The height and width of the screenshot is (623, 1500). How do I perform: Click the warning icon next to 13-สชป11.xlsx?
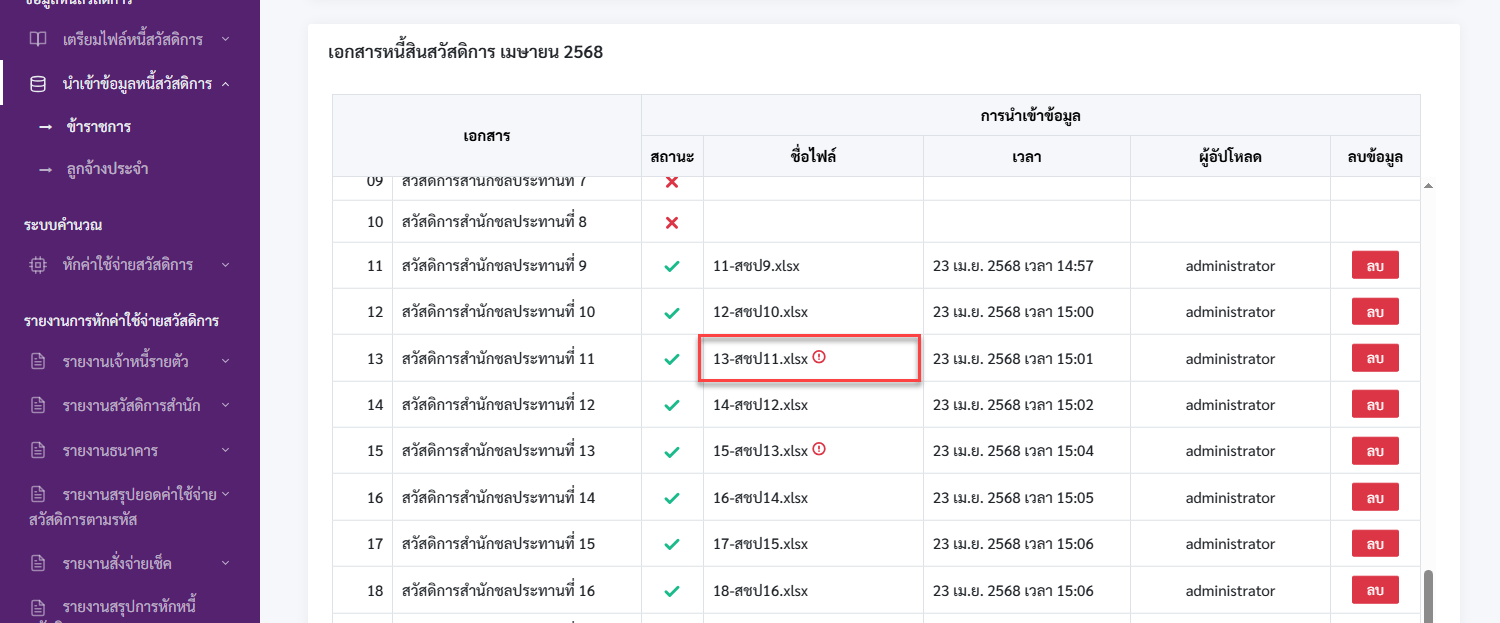click(819, 357)
